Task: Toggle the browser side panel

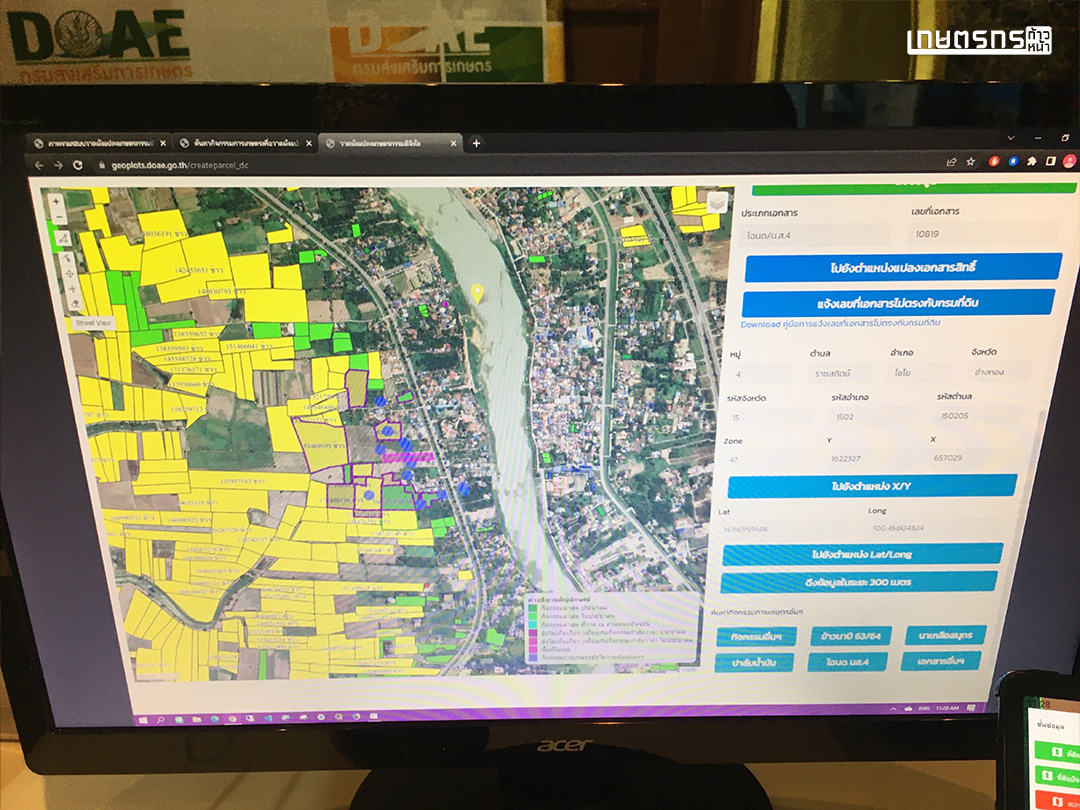Action: tap(1050, 162)
